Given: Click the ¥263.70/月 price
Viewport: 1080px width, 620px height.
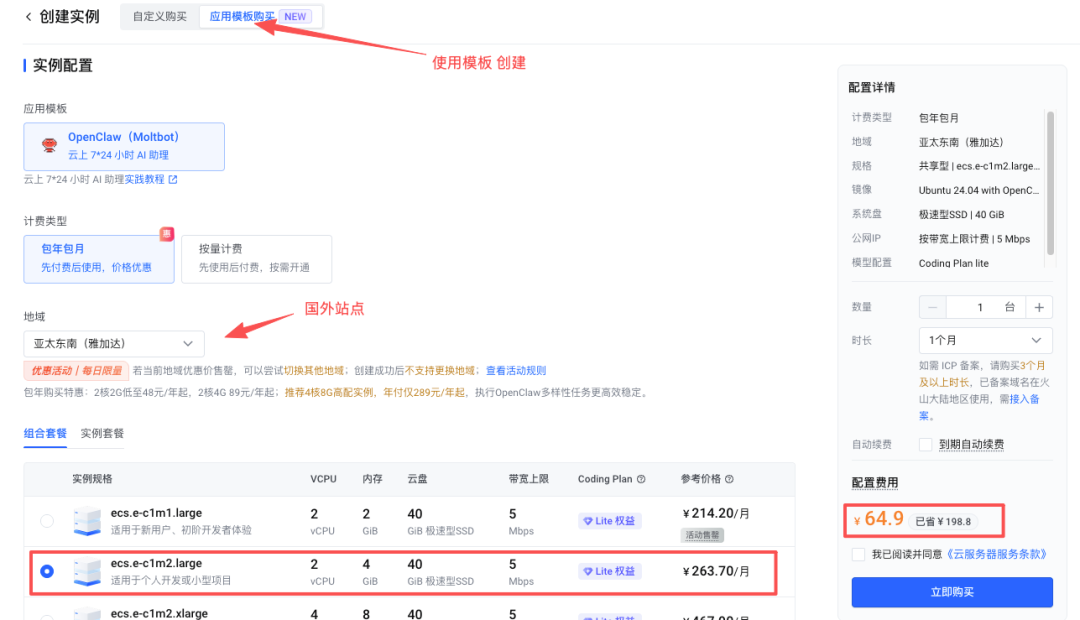Looking at the screenshot, I should [716, 571].
